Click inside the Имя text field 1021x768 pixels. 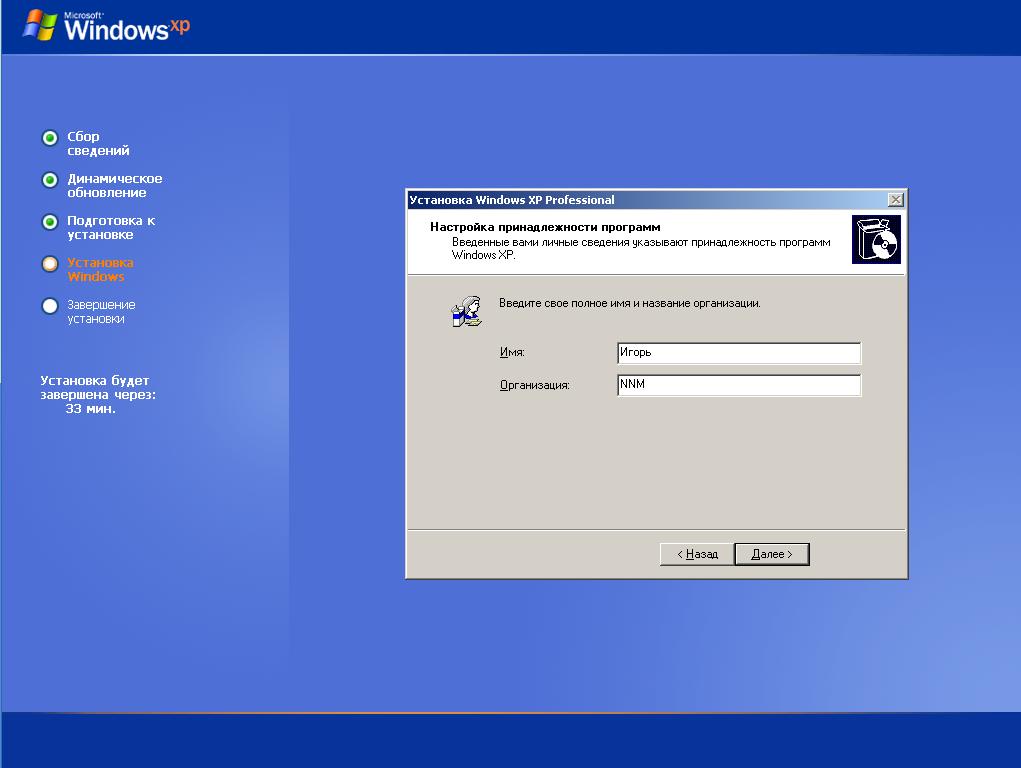pyautogui.click(x=738, y=353)
